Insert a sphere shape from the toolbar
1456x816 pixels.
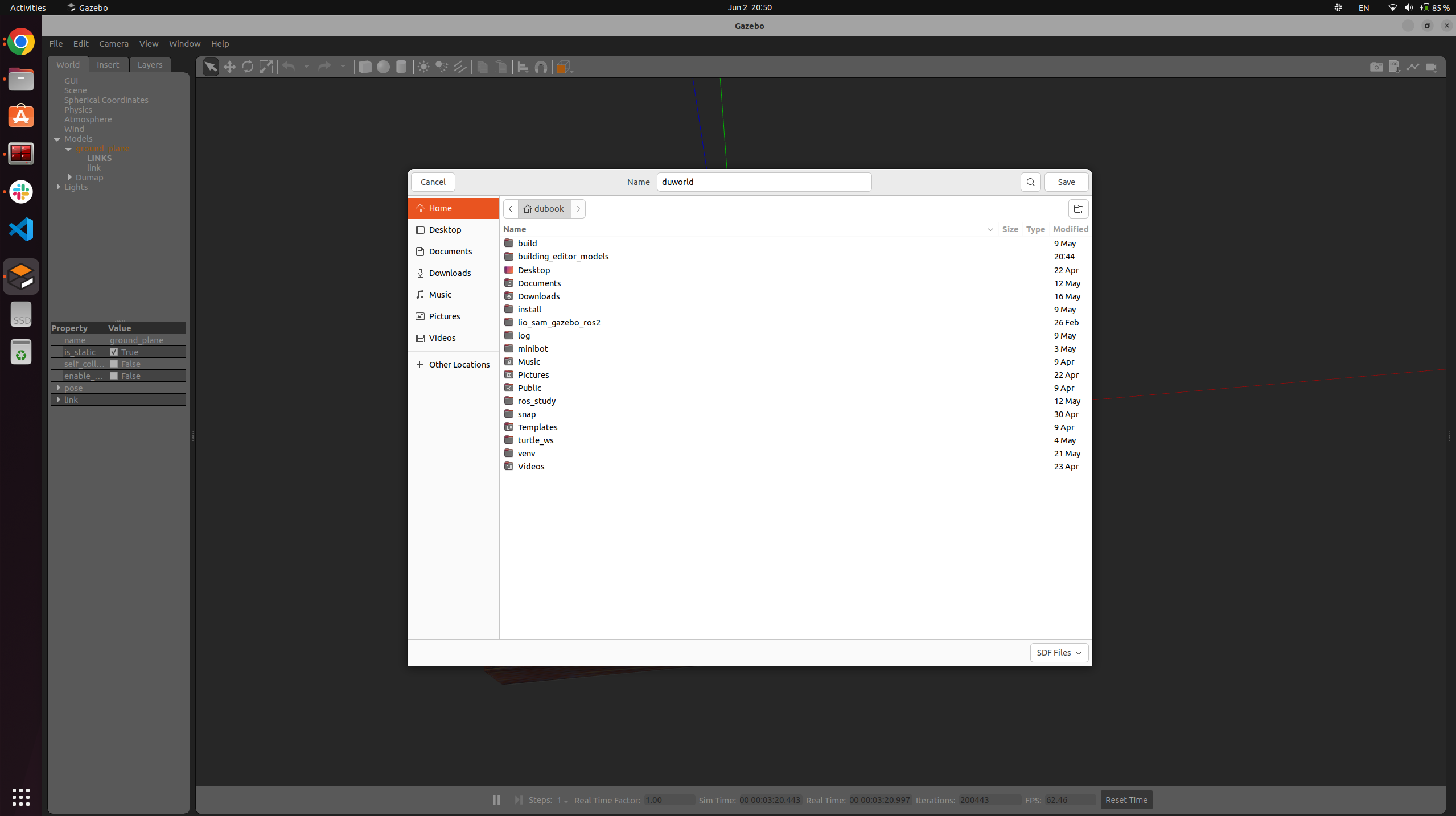pos(383,67)
